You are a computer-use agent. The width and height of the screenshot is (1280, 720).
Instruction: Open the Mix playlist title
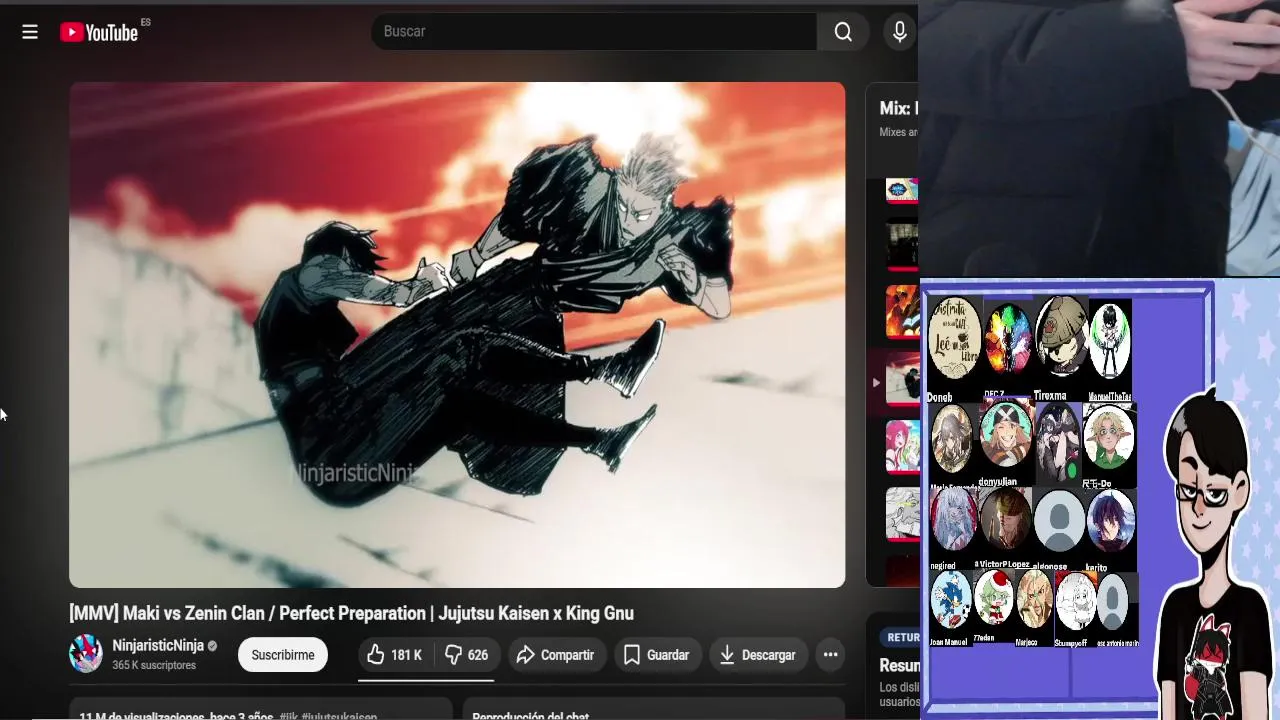(898, 108)
